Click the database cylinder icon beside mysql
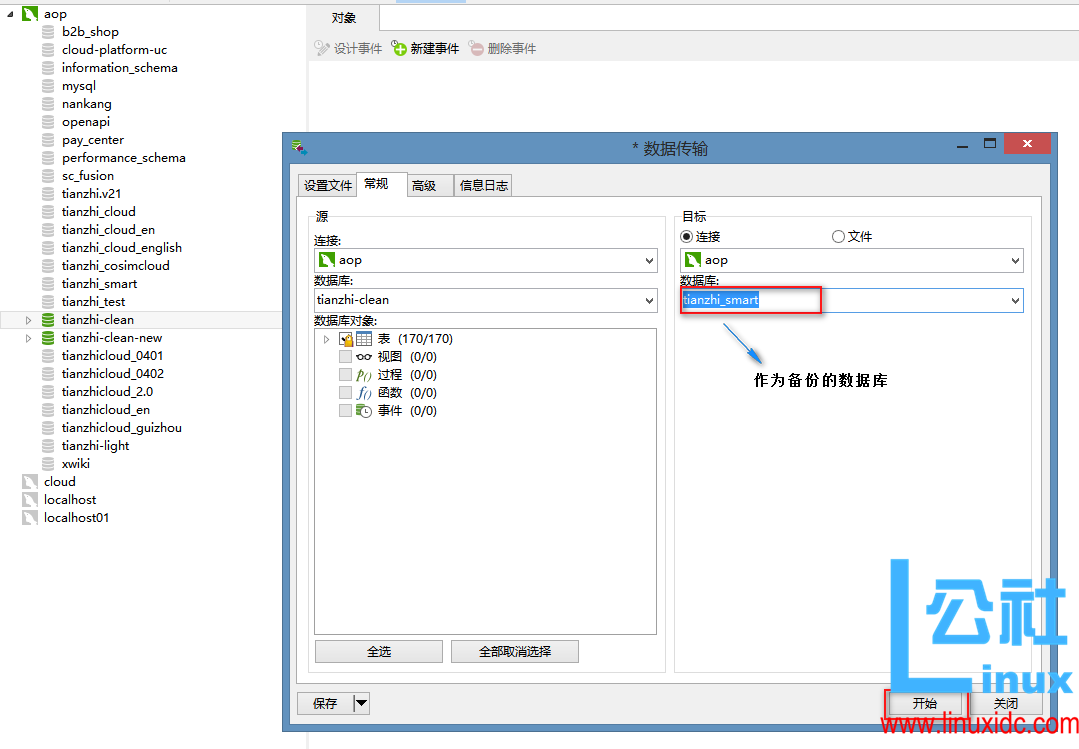This screenshot has height=749, width=1079. point(48,85)
